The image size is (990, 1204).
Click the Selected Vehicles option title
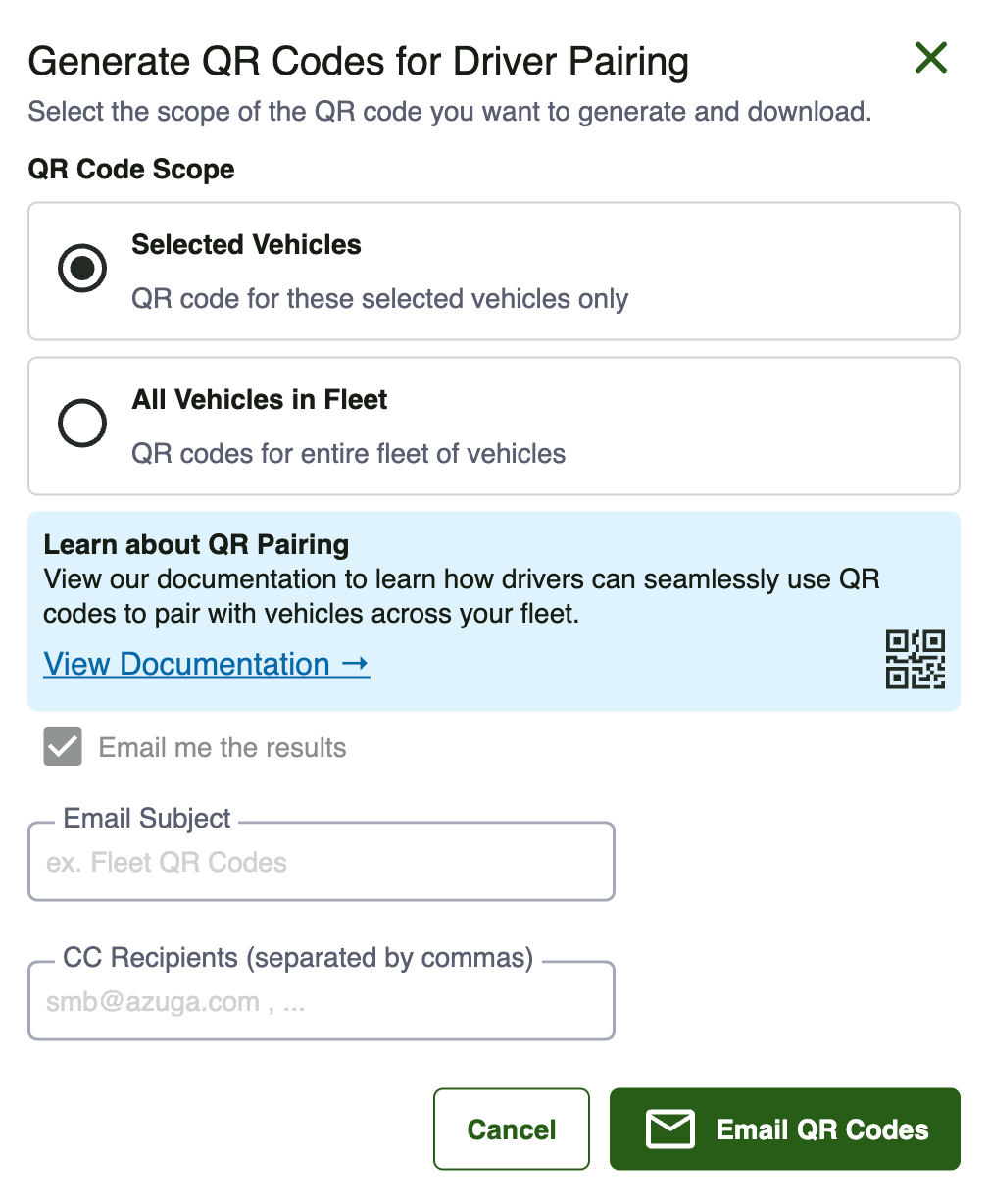(247, 245)
